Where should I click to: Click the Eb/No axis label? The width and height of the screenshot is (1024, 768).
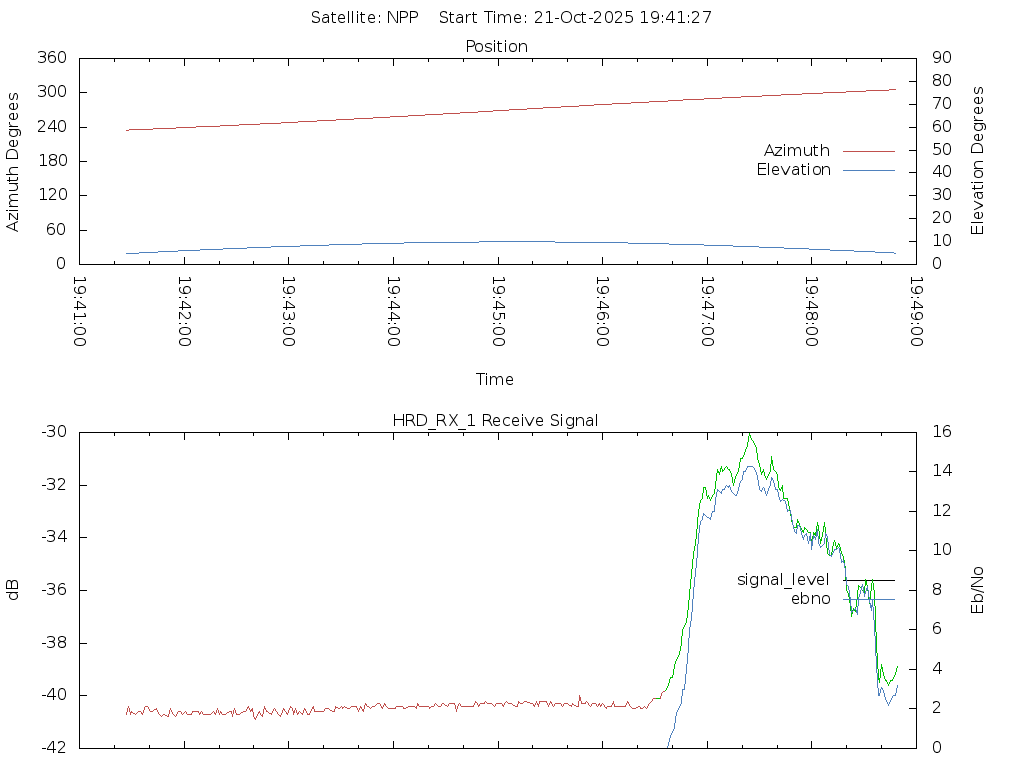[978, 589]
